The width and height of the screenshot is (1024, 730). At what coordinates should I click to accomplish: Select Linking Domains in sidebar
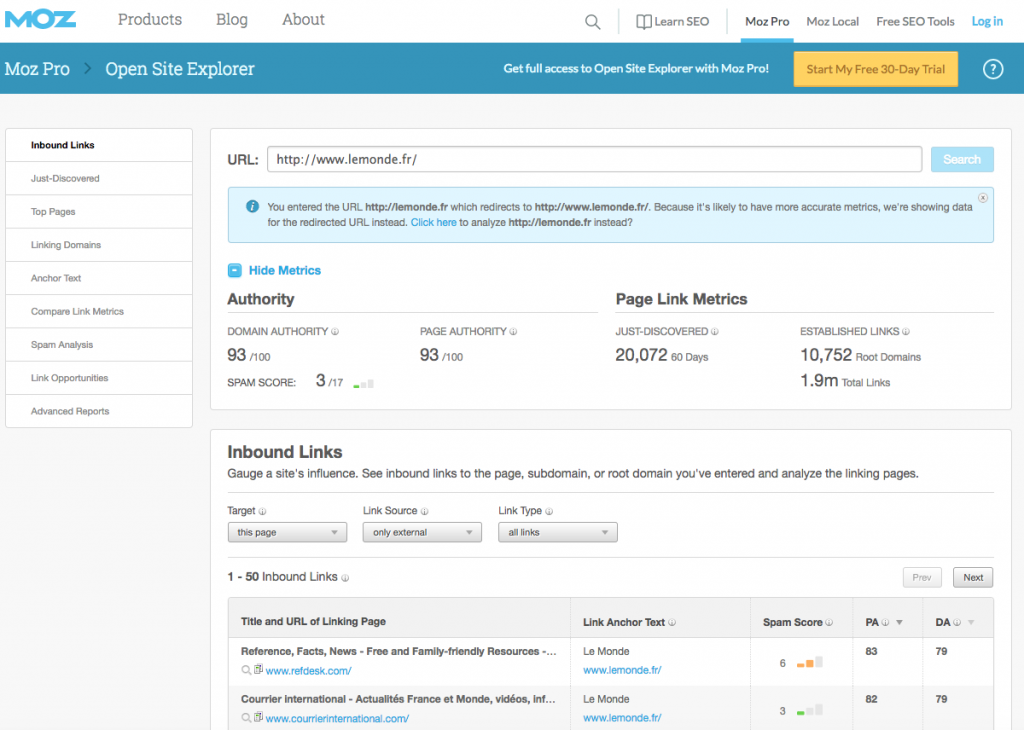[x=99, y=245]
